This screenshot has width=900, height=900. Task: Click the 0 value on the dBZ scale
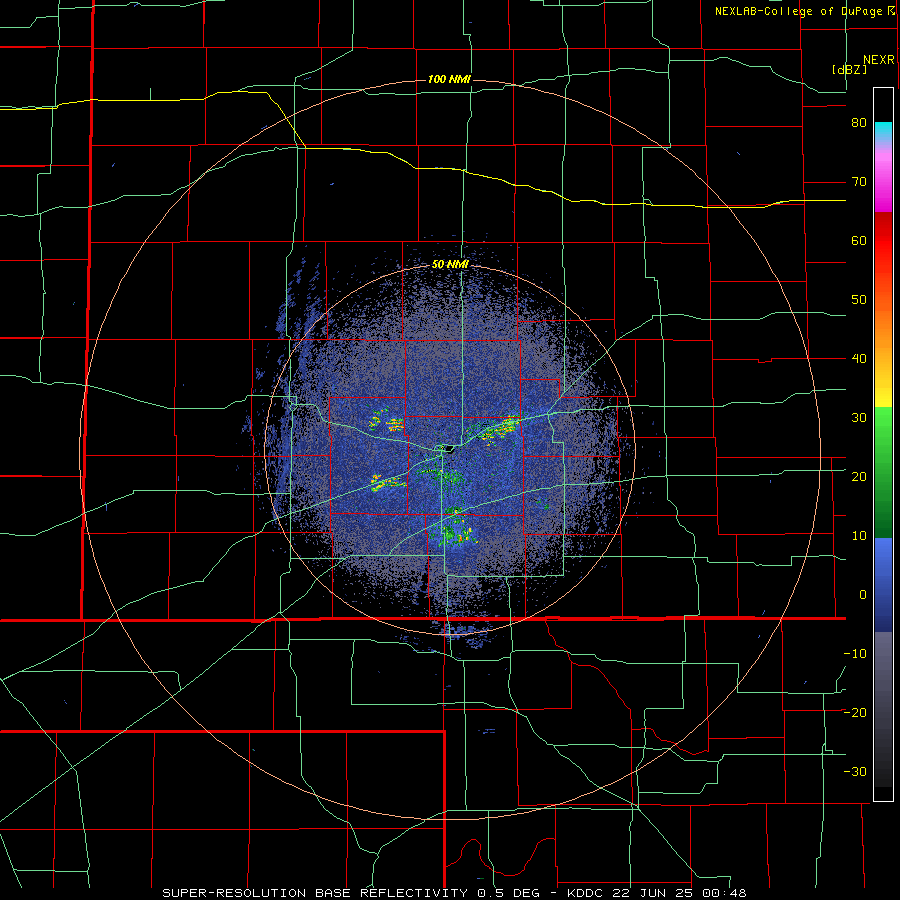click(x=863, y=595)
